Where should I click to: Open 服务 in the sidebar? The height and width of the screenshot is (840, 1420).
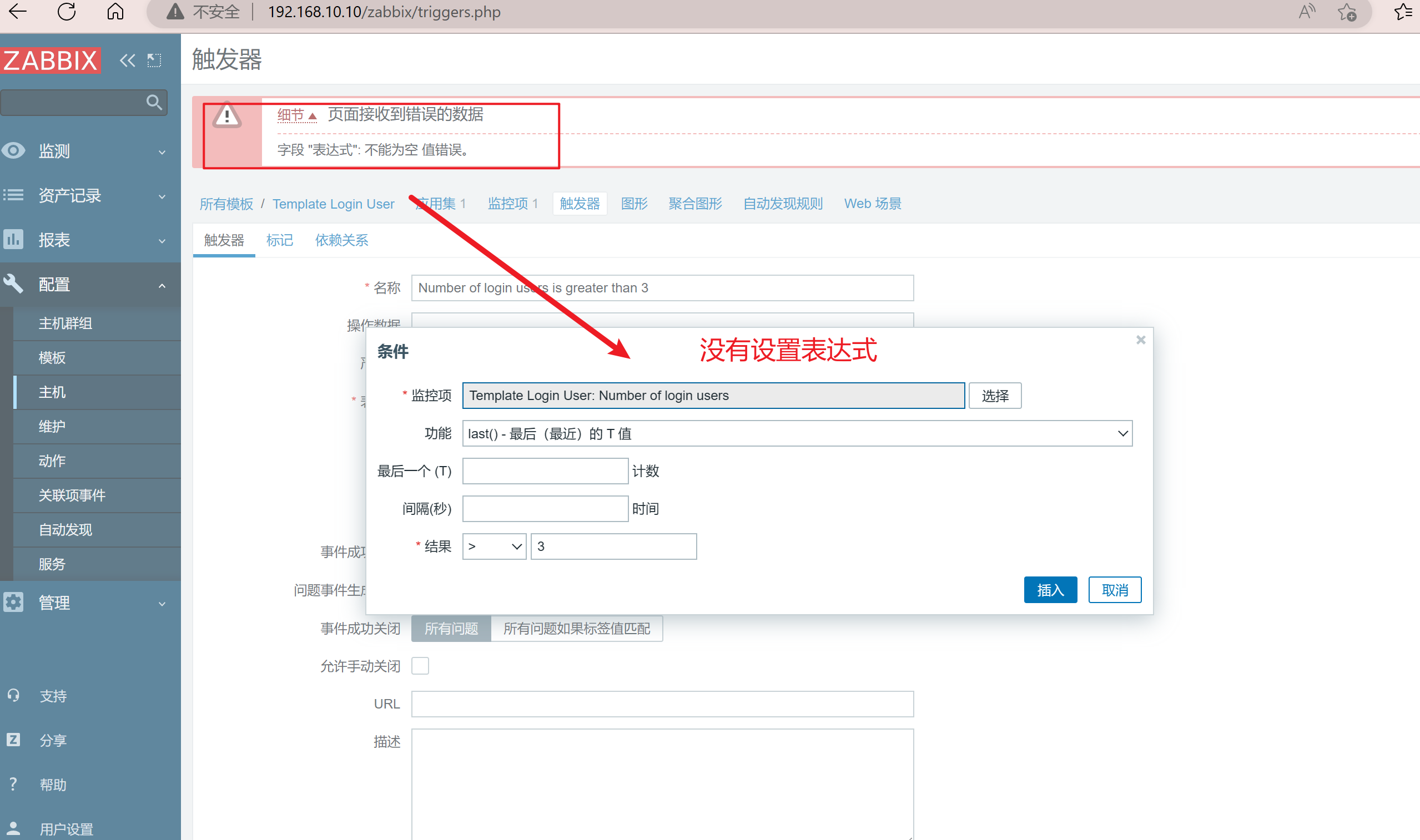[52, 564]
